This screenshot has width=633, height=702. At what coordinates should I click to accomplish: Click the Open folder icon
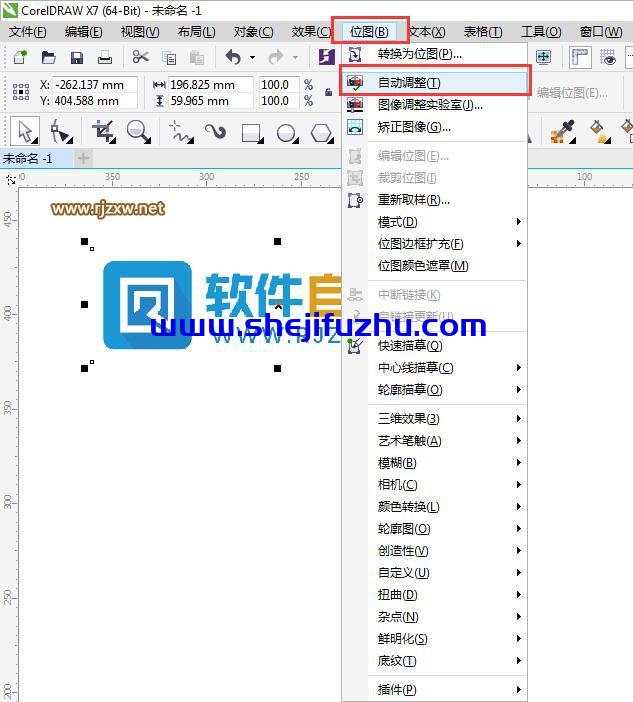click(x=48, y=57)
